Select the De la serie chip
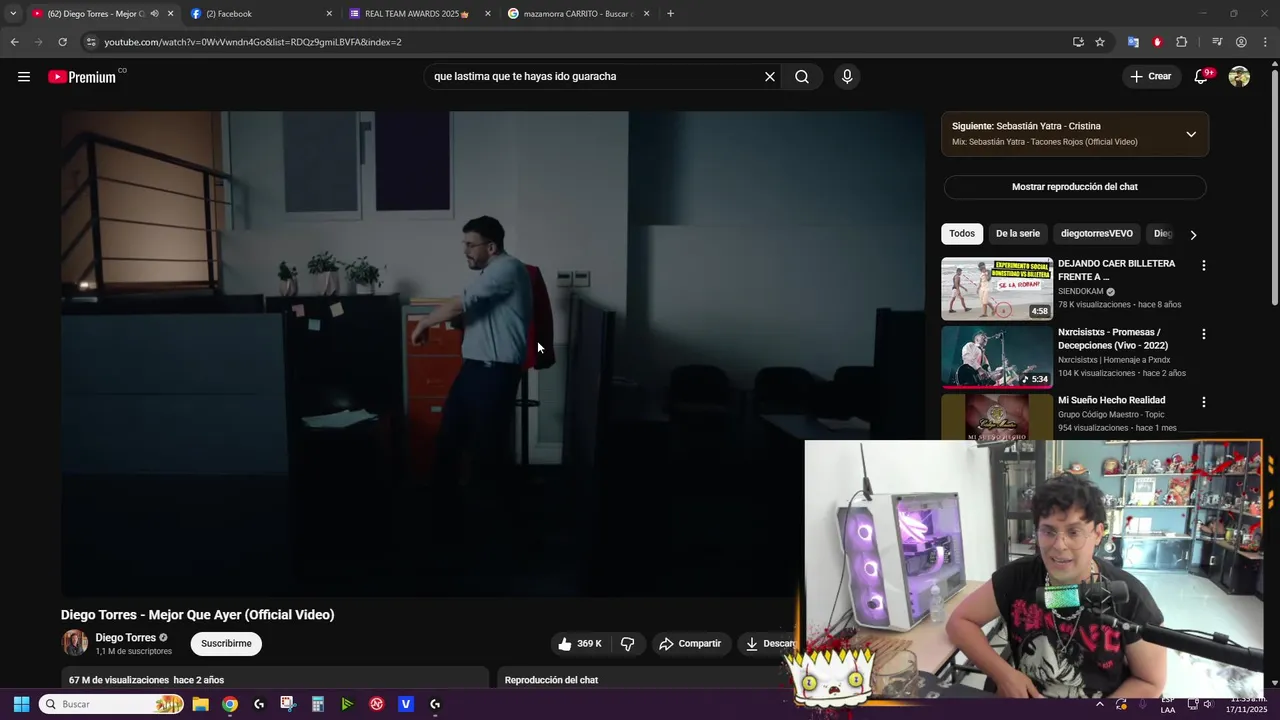Viewport: 1280px width, 720px height. (x=1018, y=234)
